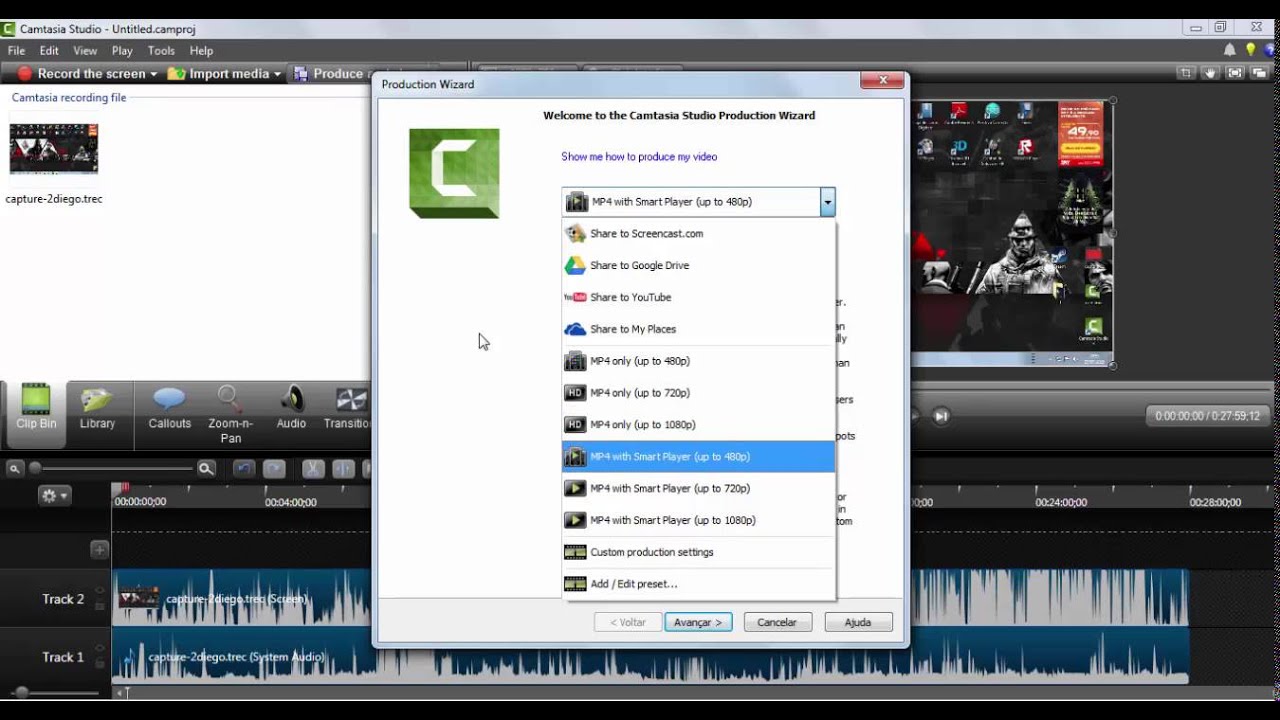Choose MP4 only (up to 720p)
This screenshot has width=1280, height=720.
[698, 393]
